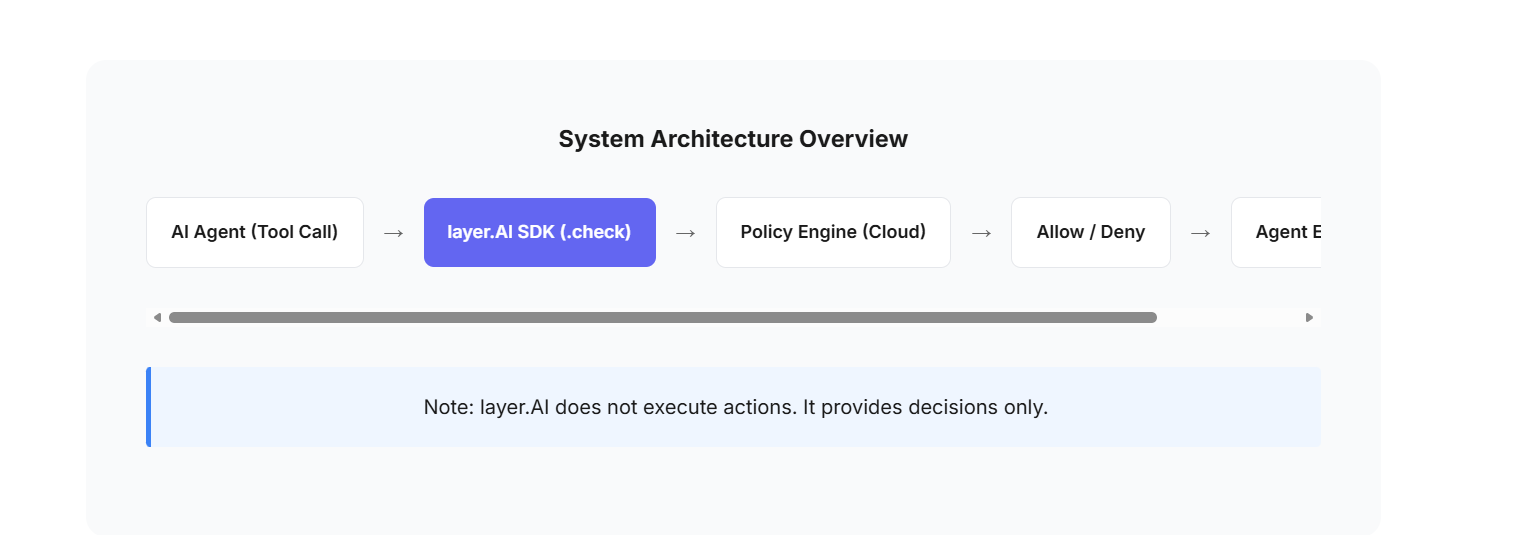Click the blue accent bar on the note callout
The image size is (1526, 535).
point(149,407)
